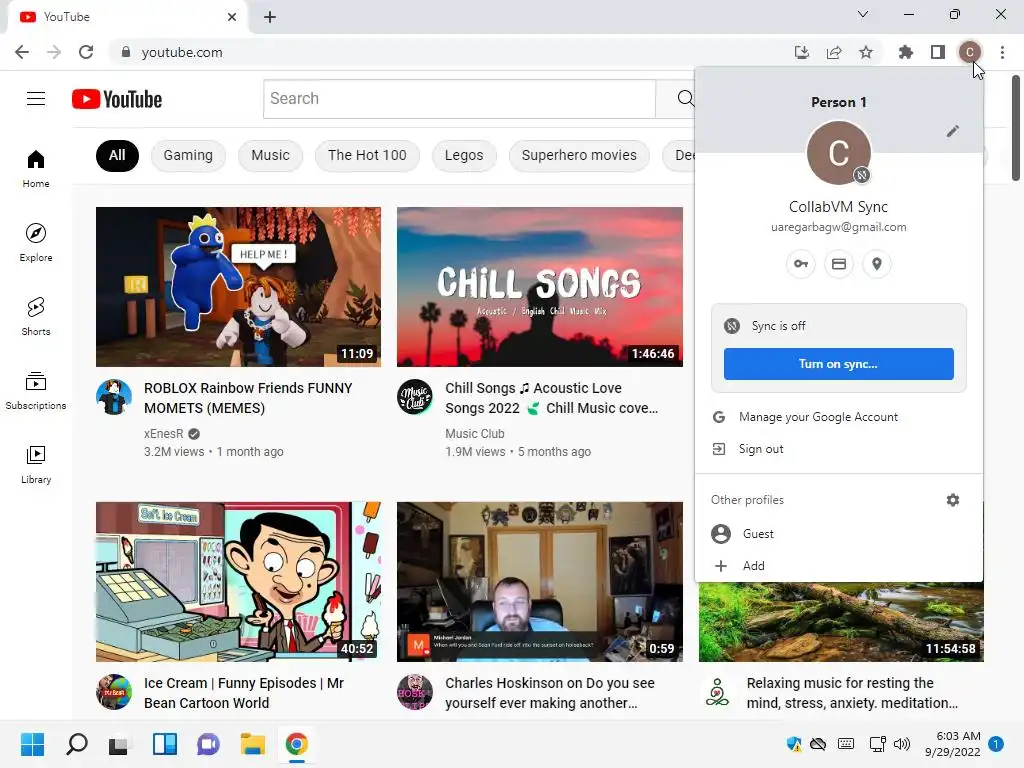Click the address bar URL youtube.com
Viewport: 1024px width, 768px height.
coord(182,52)
